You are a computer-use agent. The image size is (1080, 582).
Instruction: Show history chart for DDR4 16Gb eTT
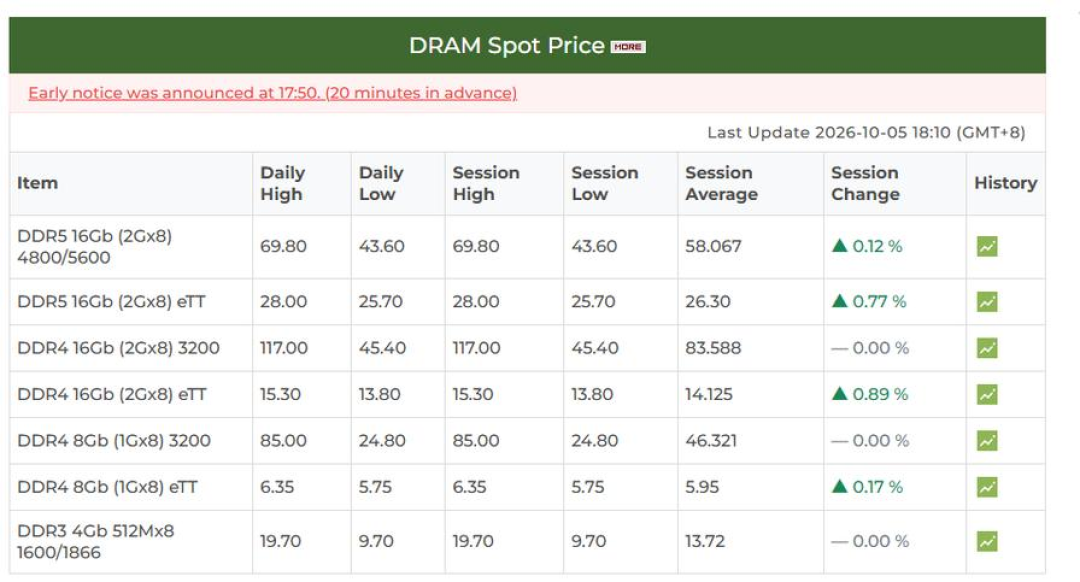tap(986, 395)
